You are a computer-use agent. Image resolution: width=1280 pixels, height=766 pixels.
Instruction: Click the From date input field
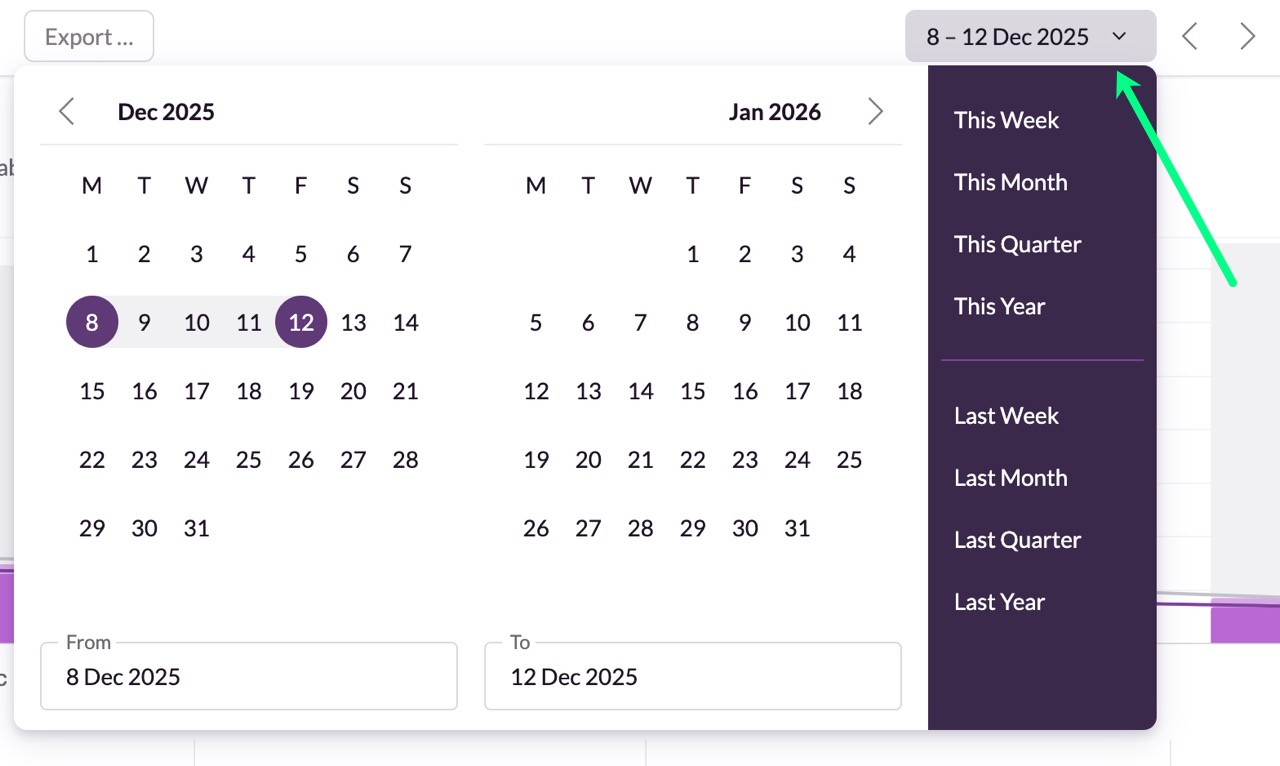(x=248, y=677)
